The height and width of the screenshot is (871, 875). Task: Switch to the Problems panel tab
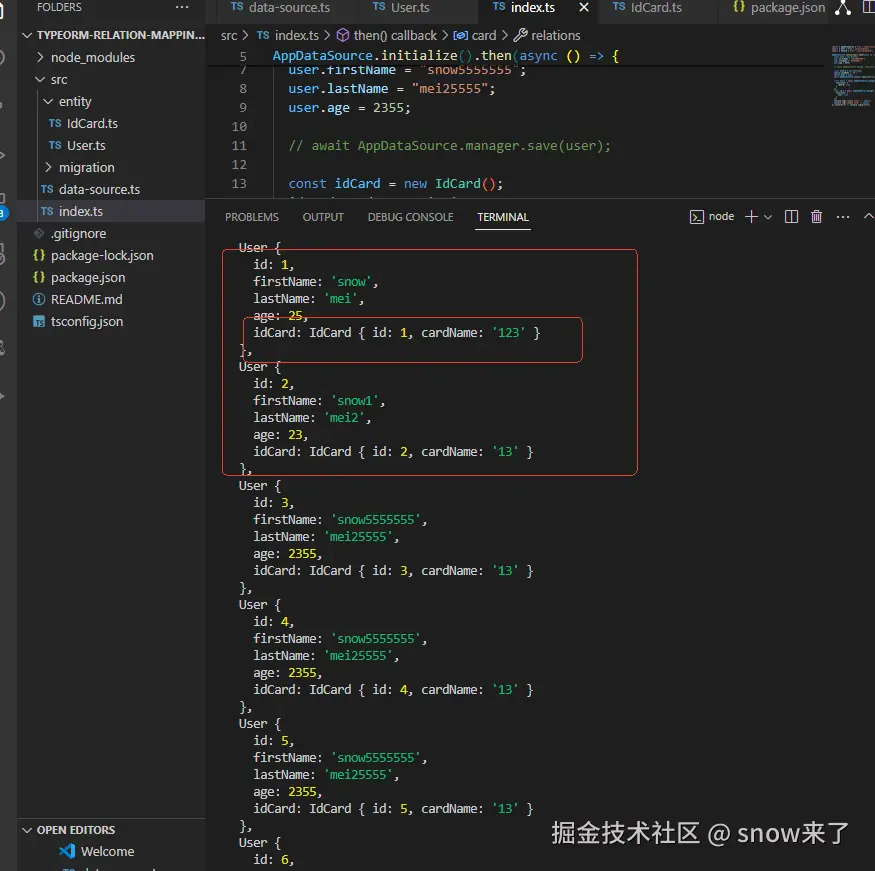[252, 217]
